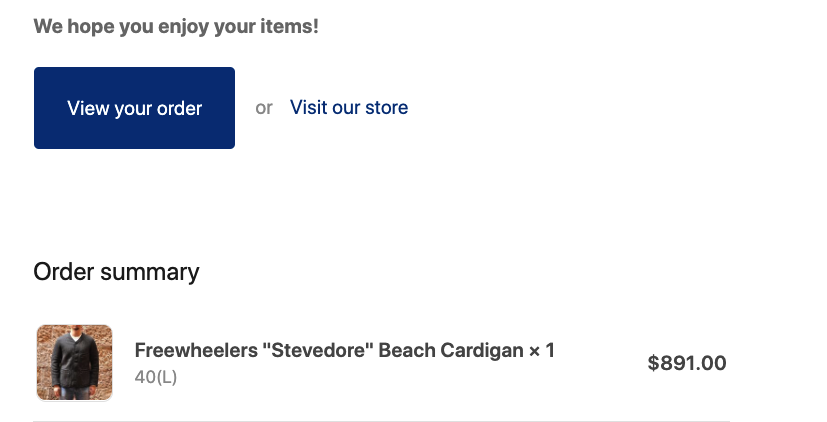Open the Visit our store link
Screen dimensions: 827x422
coord(349,107)
